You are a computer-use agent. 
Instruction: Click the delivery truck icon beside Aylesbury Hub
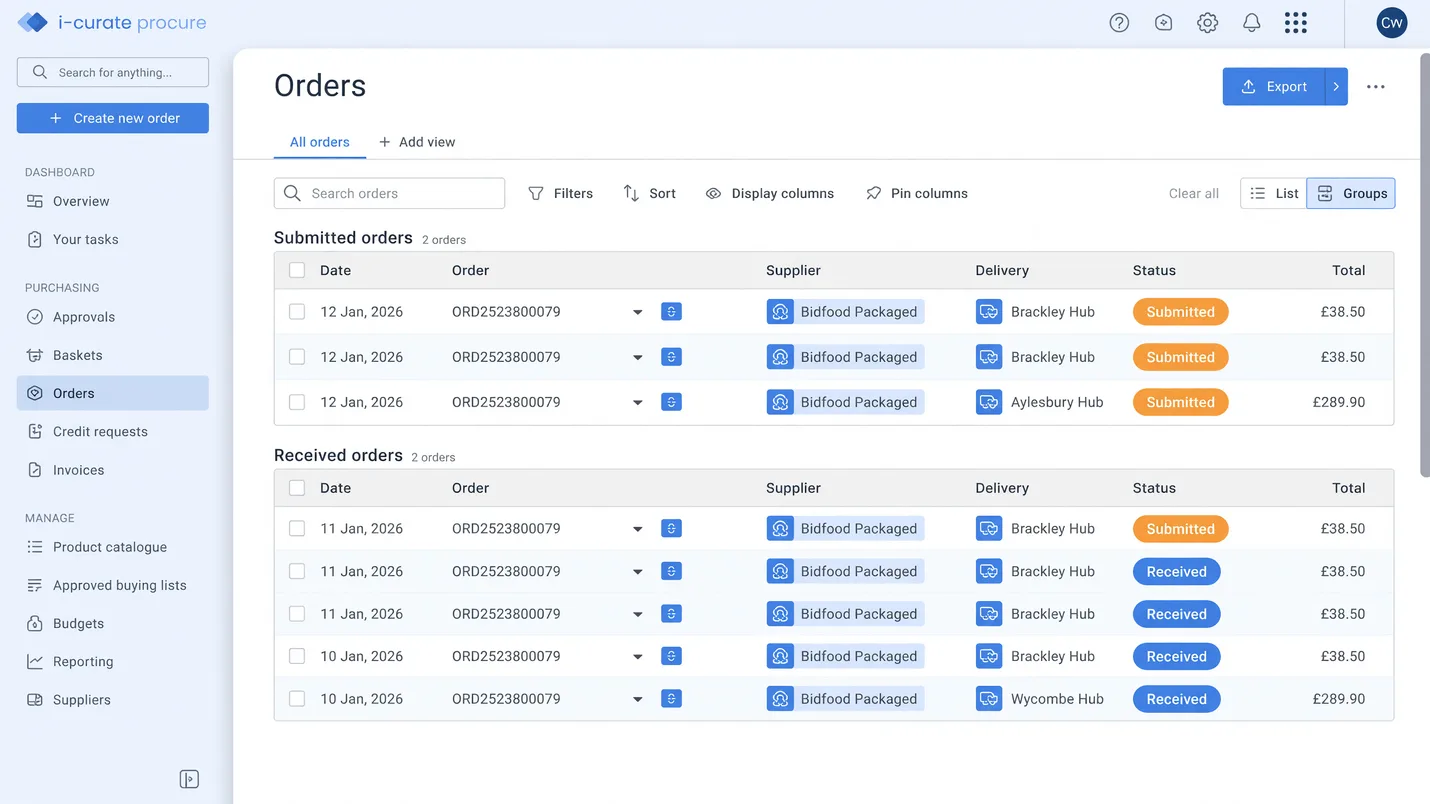click(988, 402)
